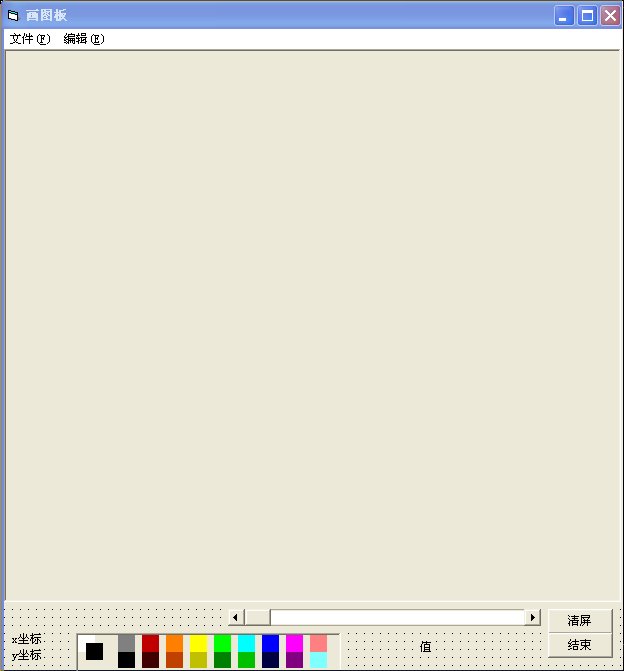Screen dimensions: 624x671
Task: Pick the orange color swatch
Action: [x=174, y=643]
